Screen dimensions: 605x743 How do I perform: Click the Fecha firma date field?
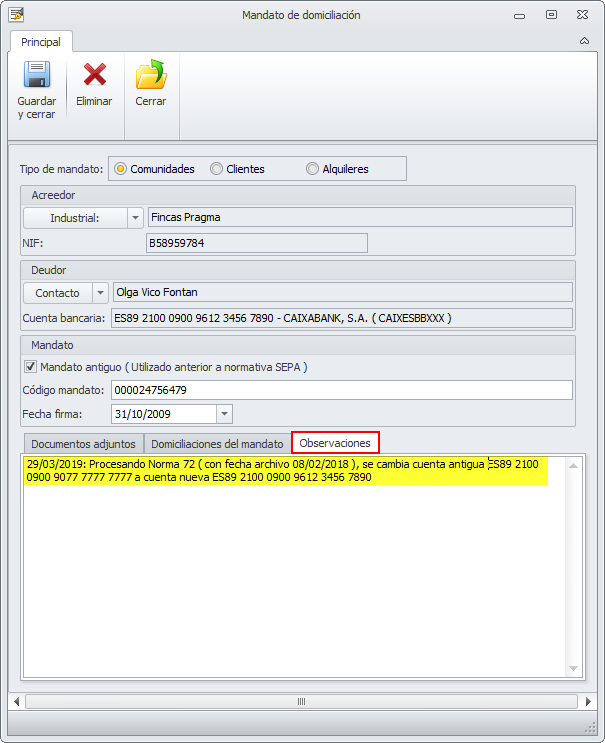[164, 414]
